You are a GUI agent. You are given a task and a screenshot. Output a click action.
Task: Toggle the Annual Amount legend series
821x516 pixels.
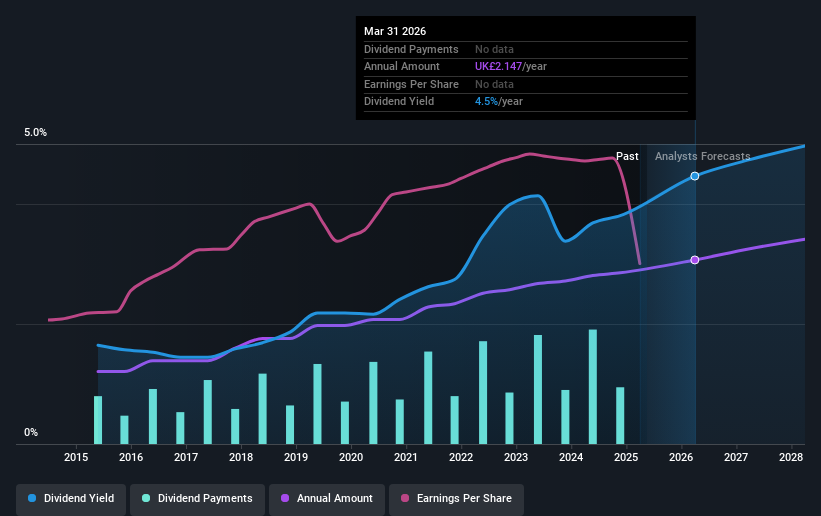point(327,499)
